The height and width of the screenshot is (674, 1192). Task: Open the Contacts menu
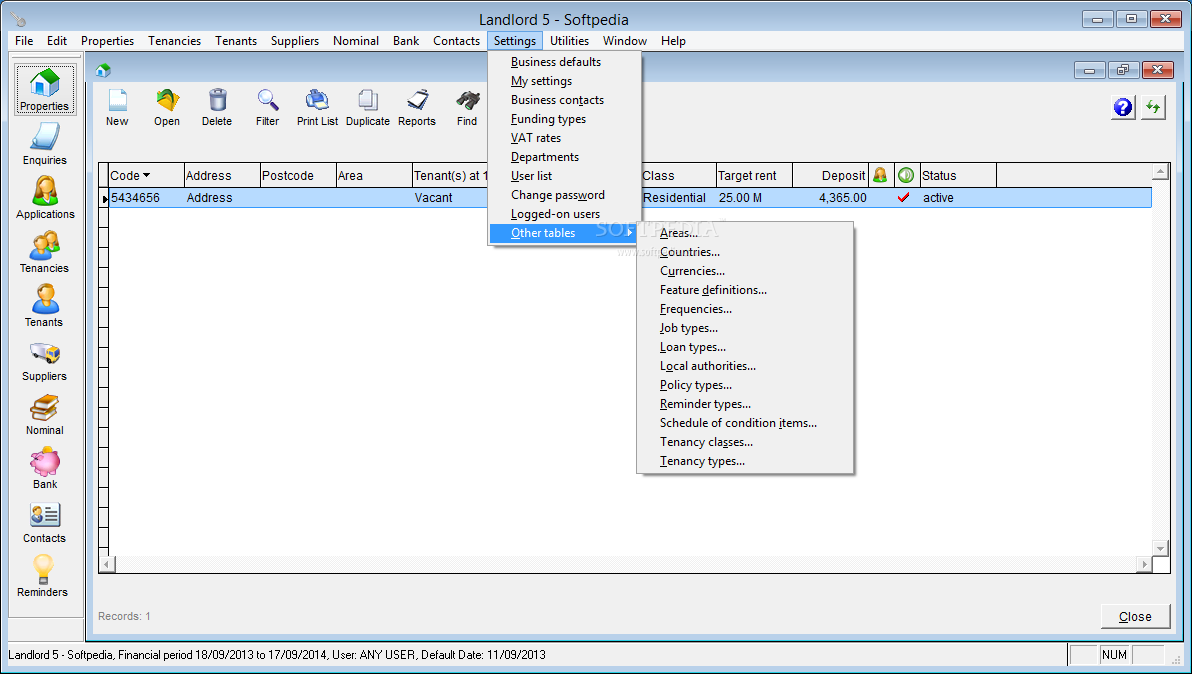[x=456, y=41]
